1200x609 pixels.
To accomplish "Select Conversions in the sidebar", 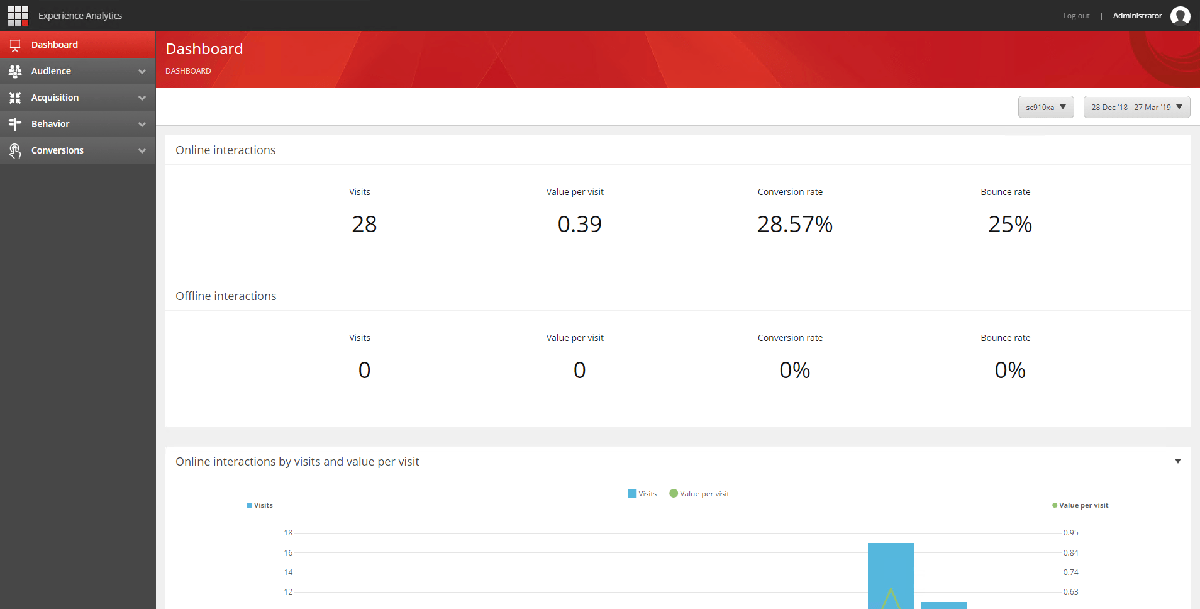I will (78, 150).
